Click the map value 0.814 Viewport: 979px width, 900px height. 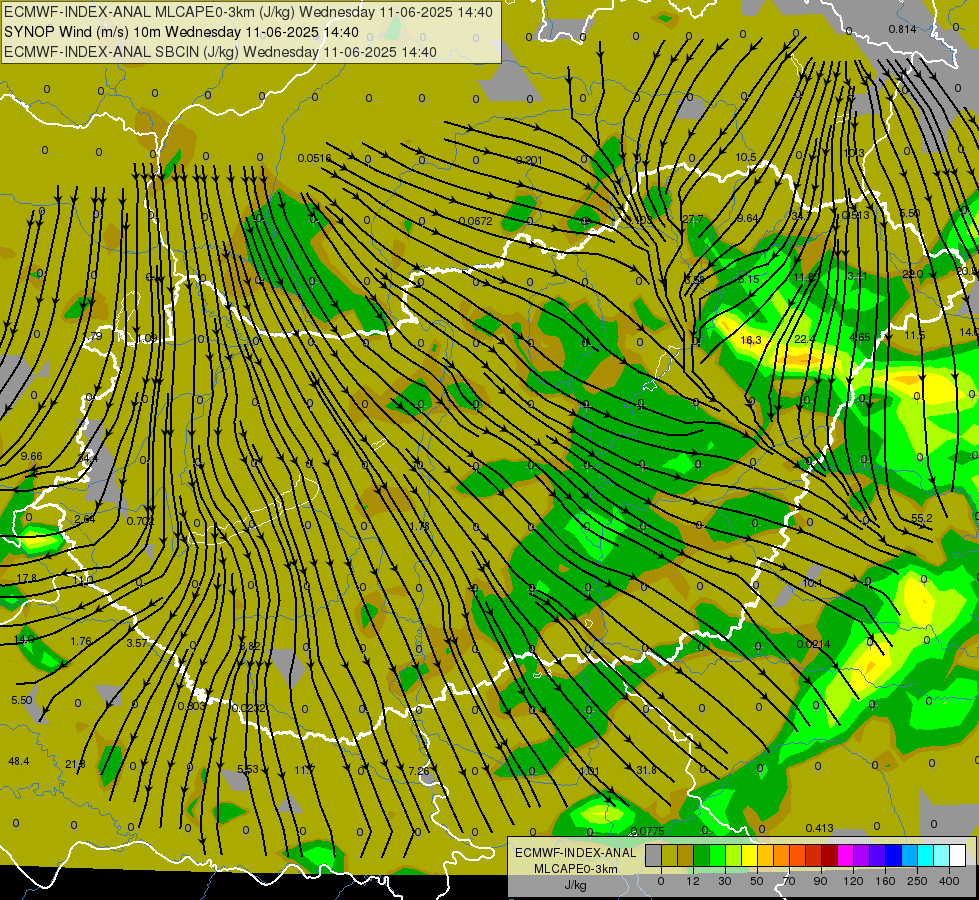(x=902, y=29)
